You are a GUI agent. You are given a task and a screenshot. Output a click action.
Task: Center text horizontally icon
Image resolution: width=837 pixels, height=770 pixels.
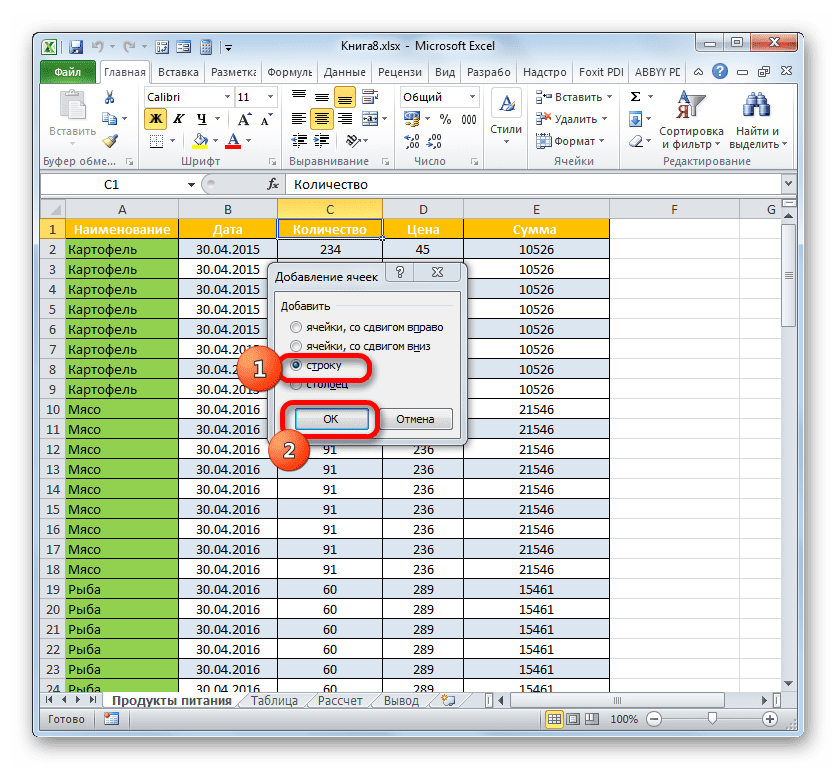coord(321,119)
